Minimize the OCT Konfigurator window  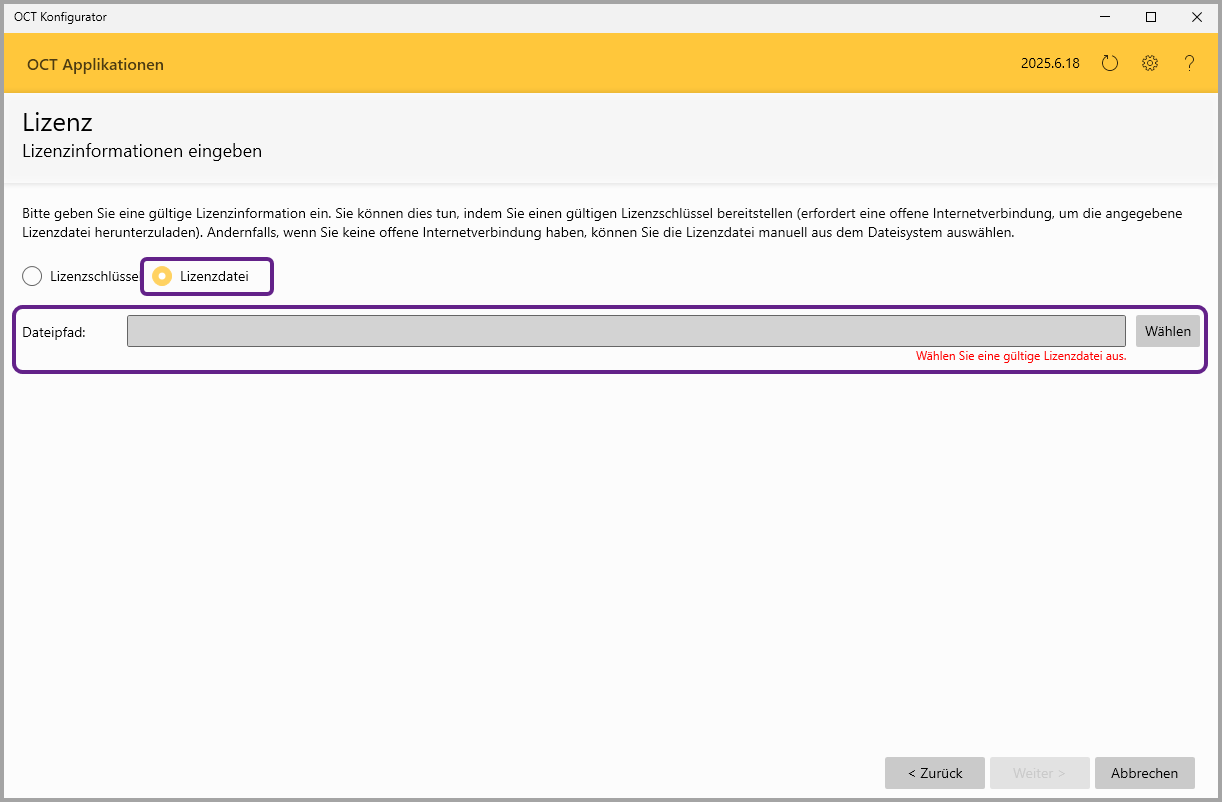click(x=1105, y=17)
